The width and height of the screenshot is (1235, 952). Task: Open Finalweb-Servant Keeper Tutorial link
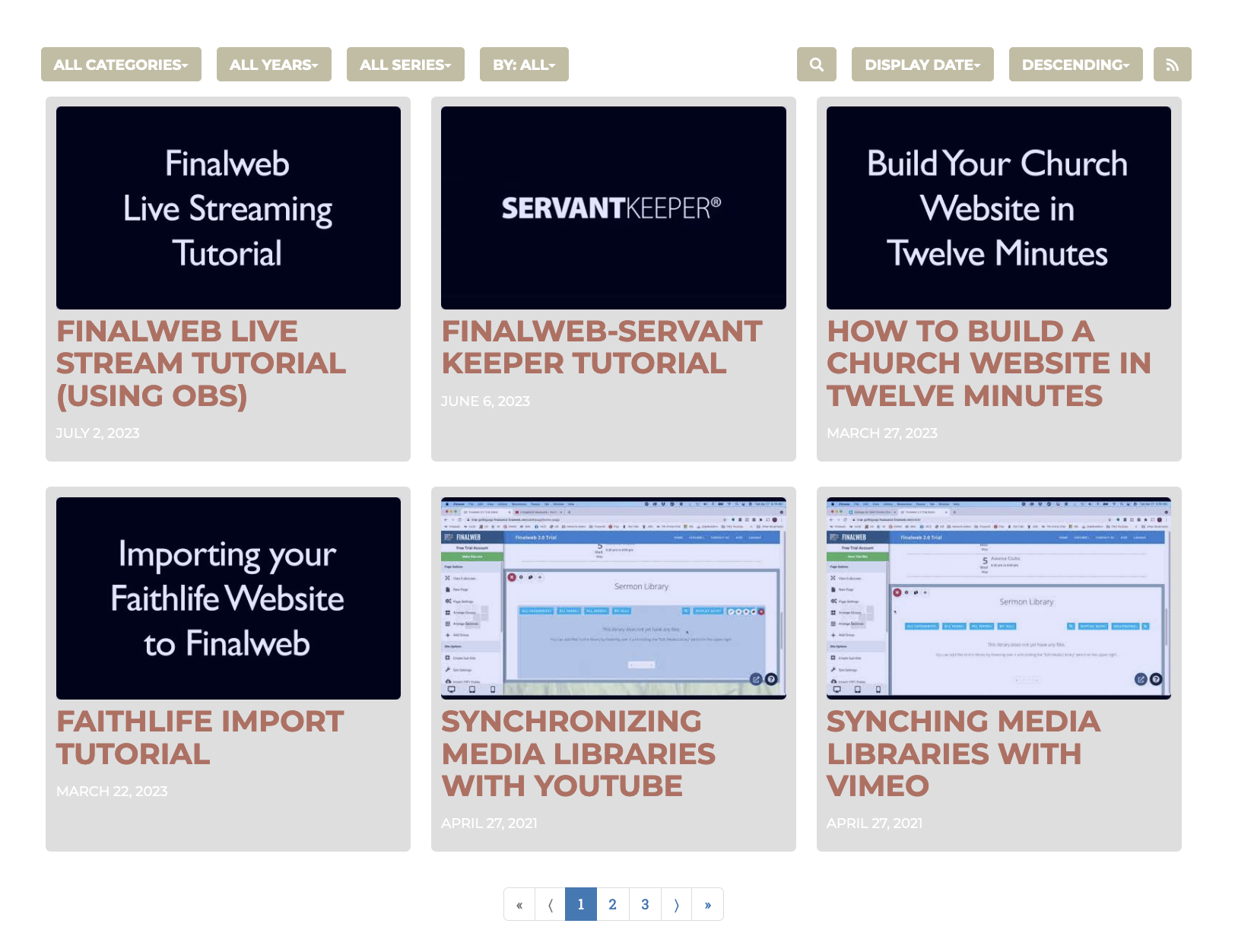tap(601, 347)
